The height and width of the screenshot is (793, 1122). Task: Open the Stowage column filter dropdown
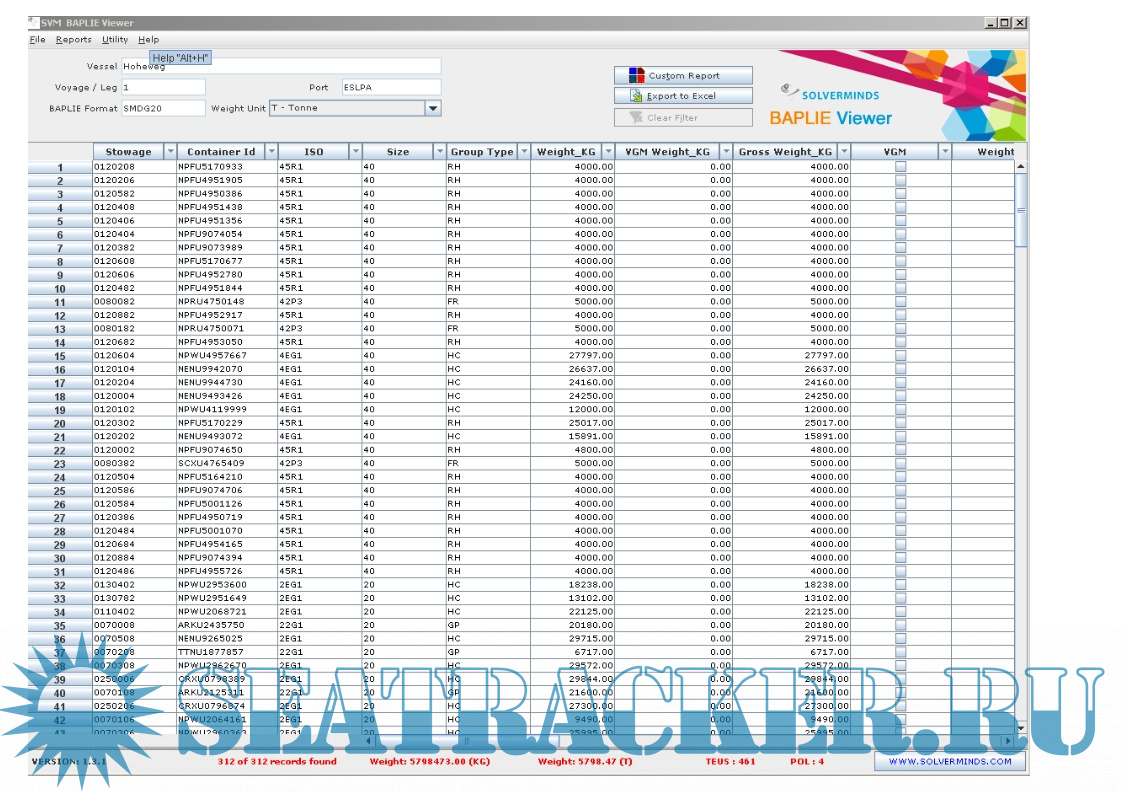point(170,152)
